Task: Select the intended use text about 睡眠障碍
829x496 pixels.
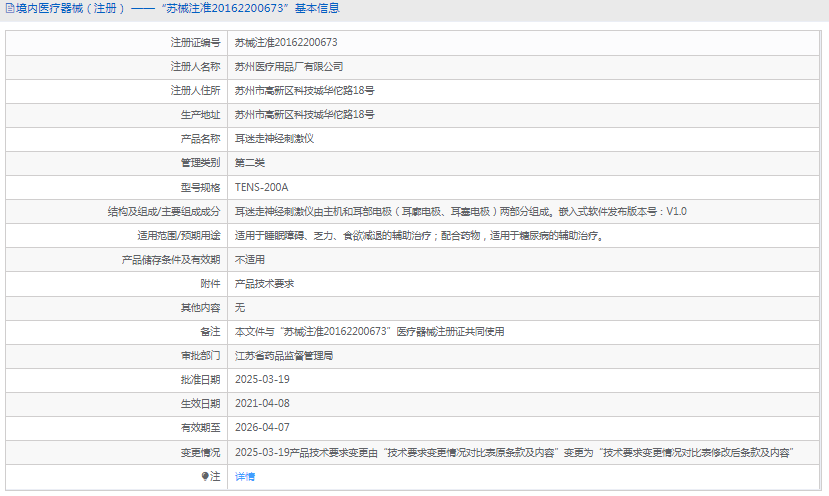Action: click(419, 235)
